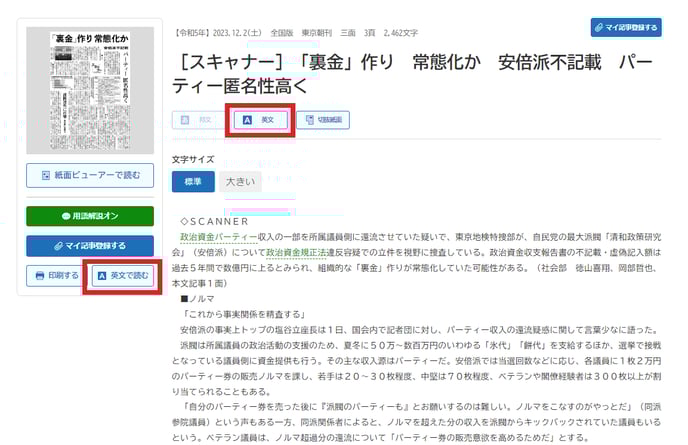This screenshot has width=688, height=445.
Task: Open the 紙面ビューアーで読む paper viewer
Action: click(89, 175)
